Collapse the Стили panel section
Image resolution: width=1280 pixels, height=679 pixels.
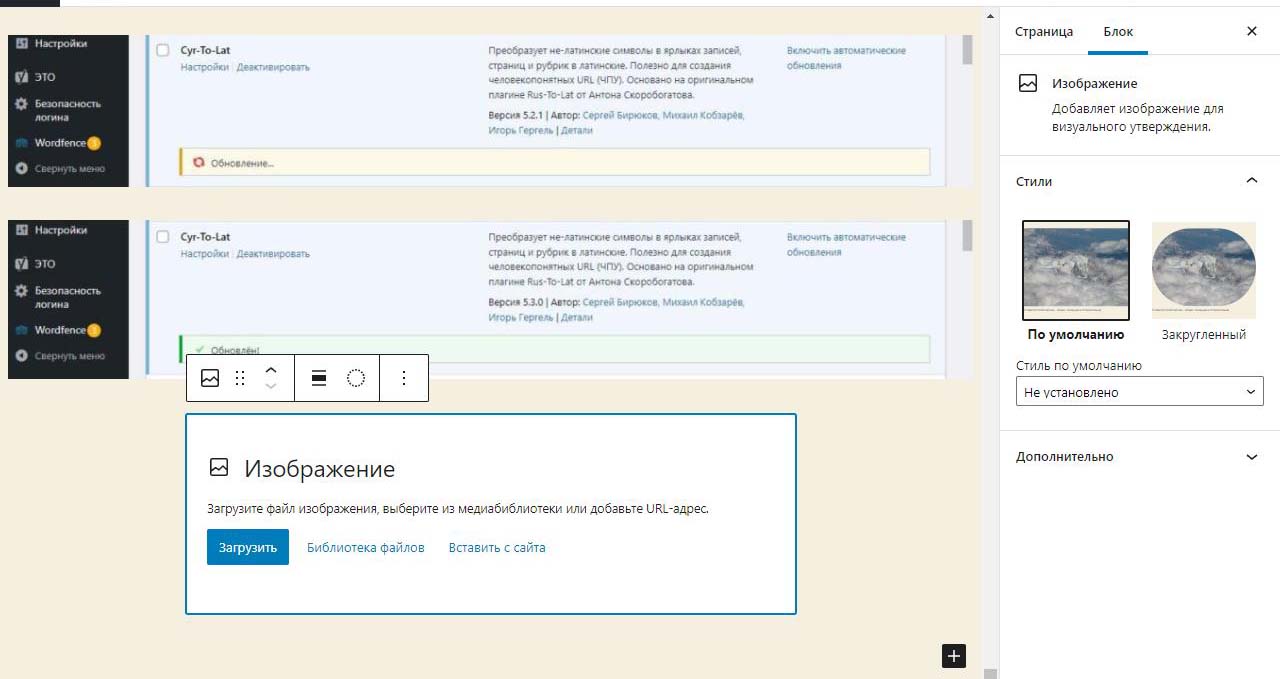tap(1250, 181)
